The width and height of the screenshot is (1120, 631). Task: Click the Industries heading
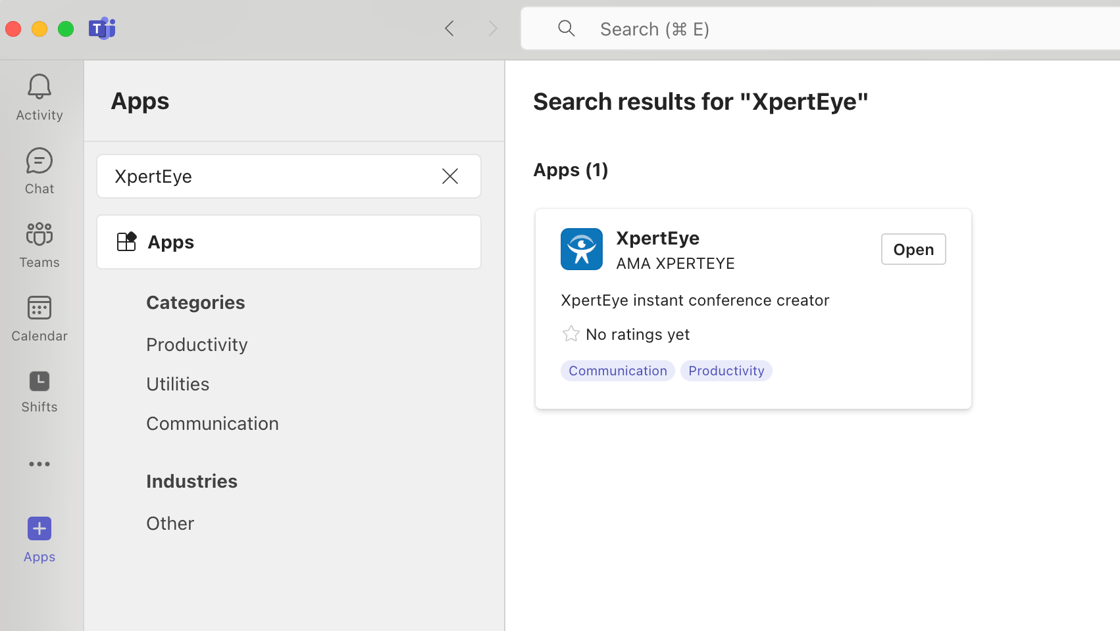click(192, 482)
